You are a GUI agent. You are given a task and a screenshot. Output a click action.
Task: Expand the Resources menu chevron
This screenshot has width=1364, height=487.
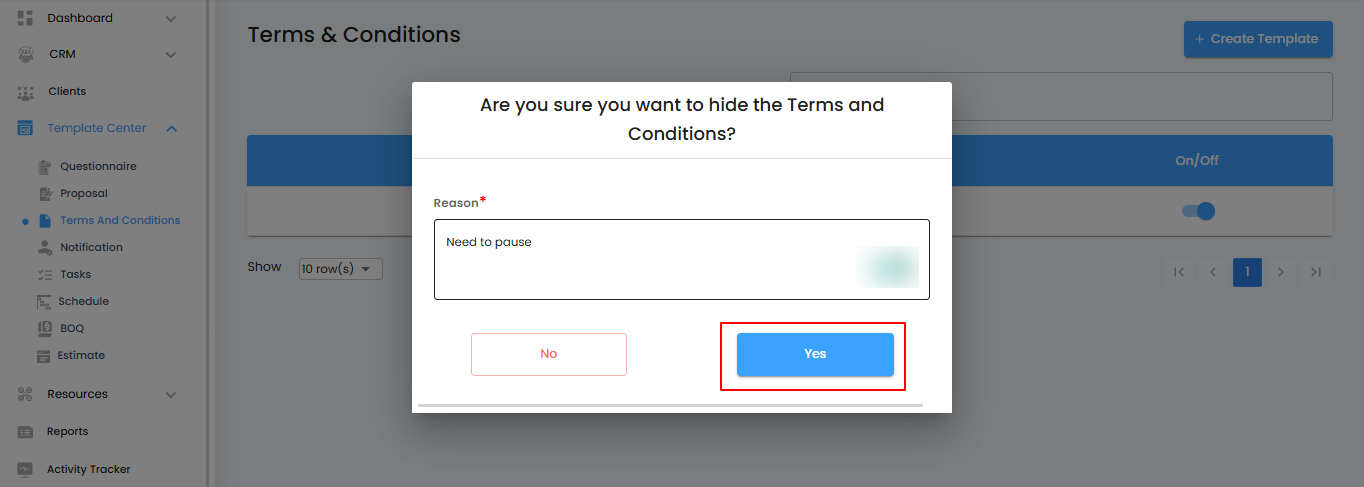(x=171, y=394)
